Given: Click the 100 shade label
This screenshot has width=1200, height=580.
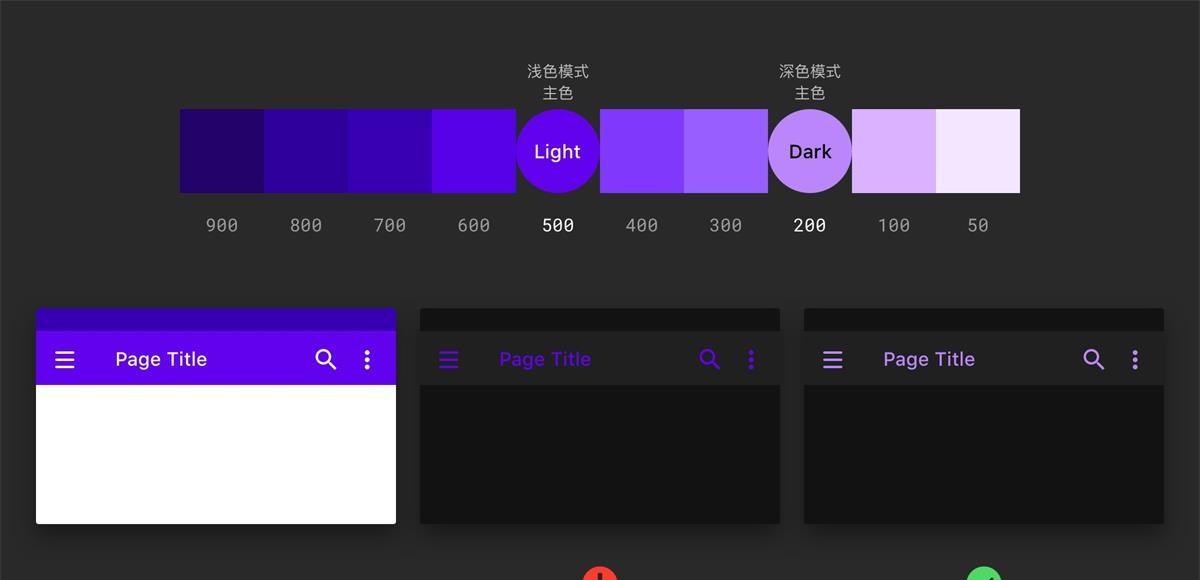Looking at the screenshot, I should [894, 226].
